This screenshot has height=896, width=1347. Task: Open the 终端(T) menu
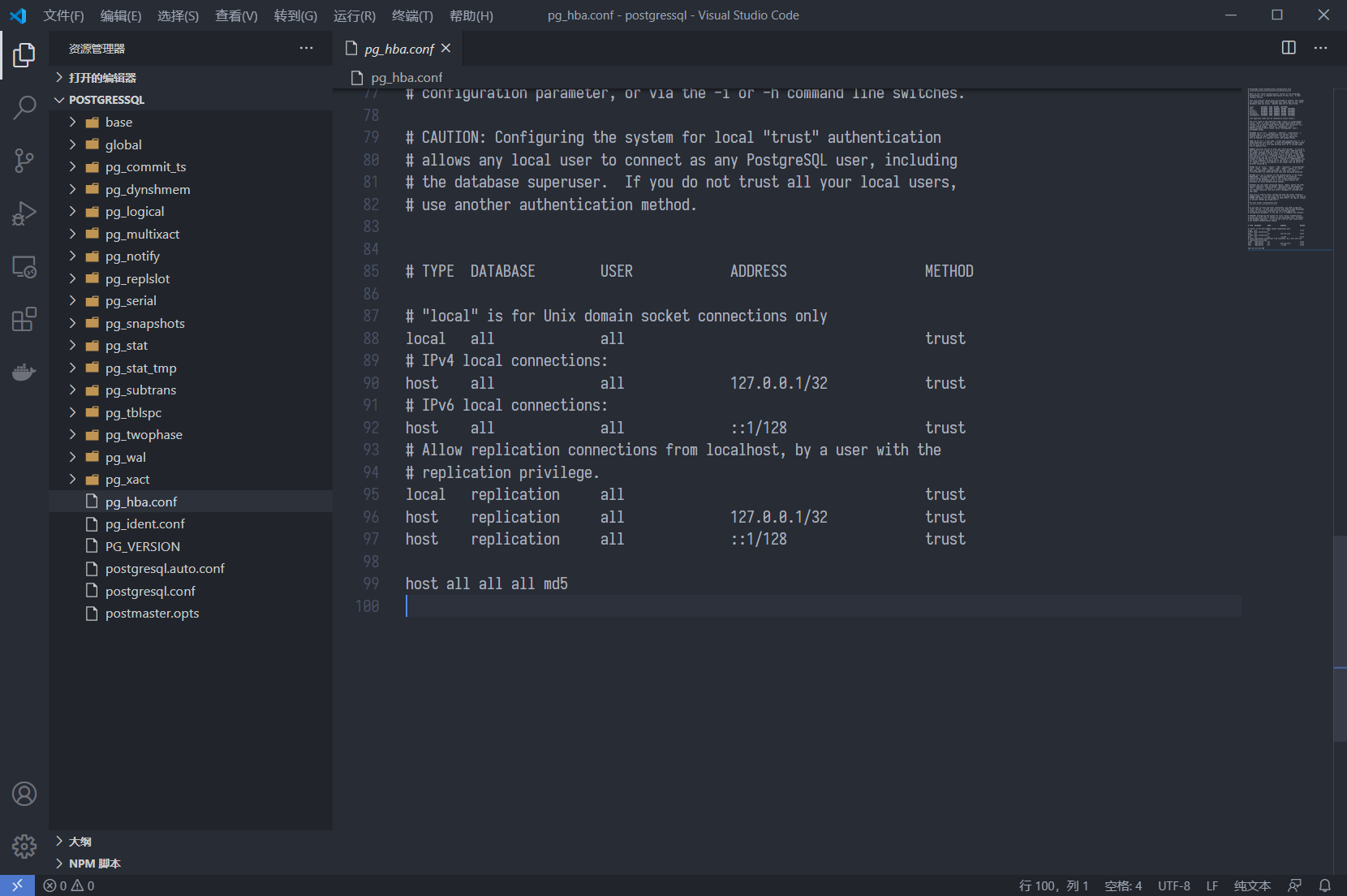click(412, 15)
